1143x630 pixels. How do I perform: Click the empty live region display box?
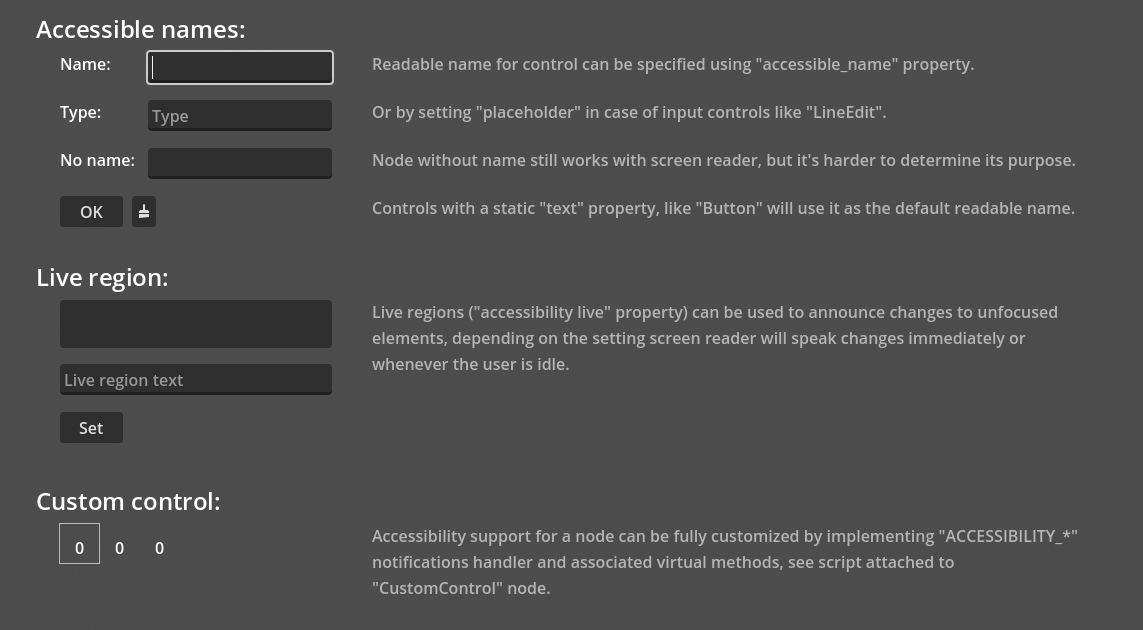(196, 323)
